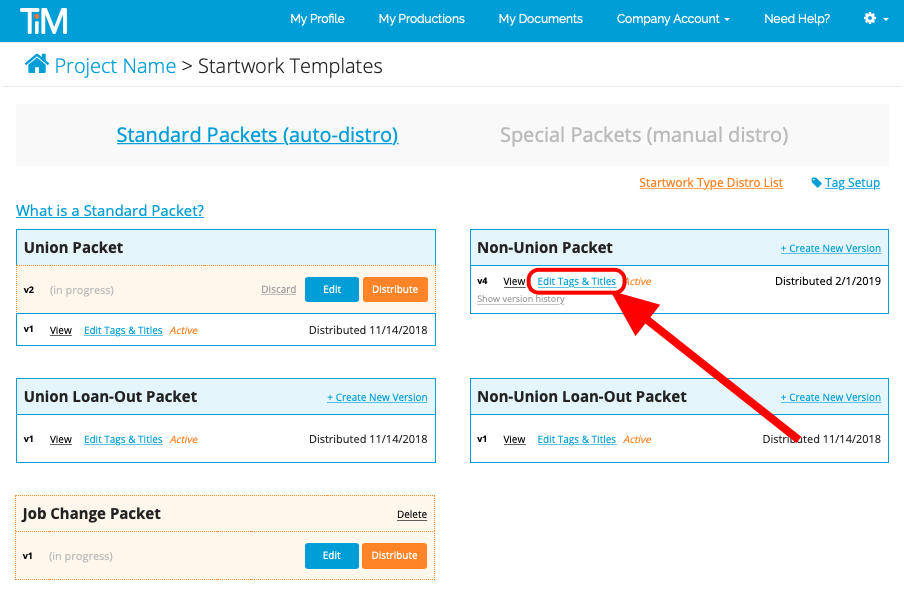Click the tag icon beside Tag Setup
The image size is (904, 593).
point(816,183)
